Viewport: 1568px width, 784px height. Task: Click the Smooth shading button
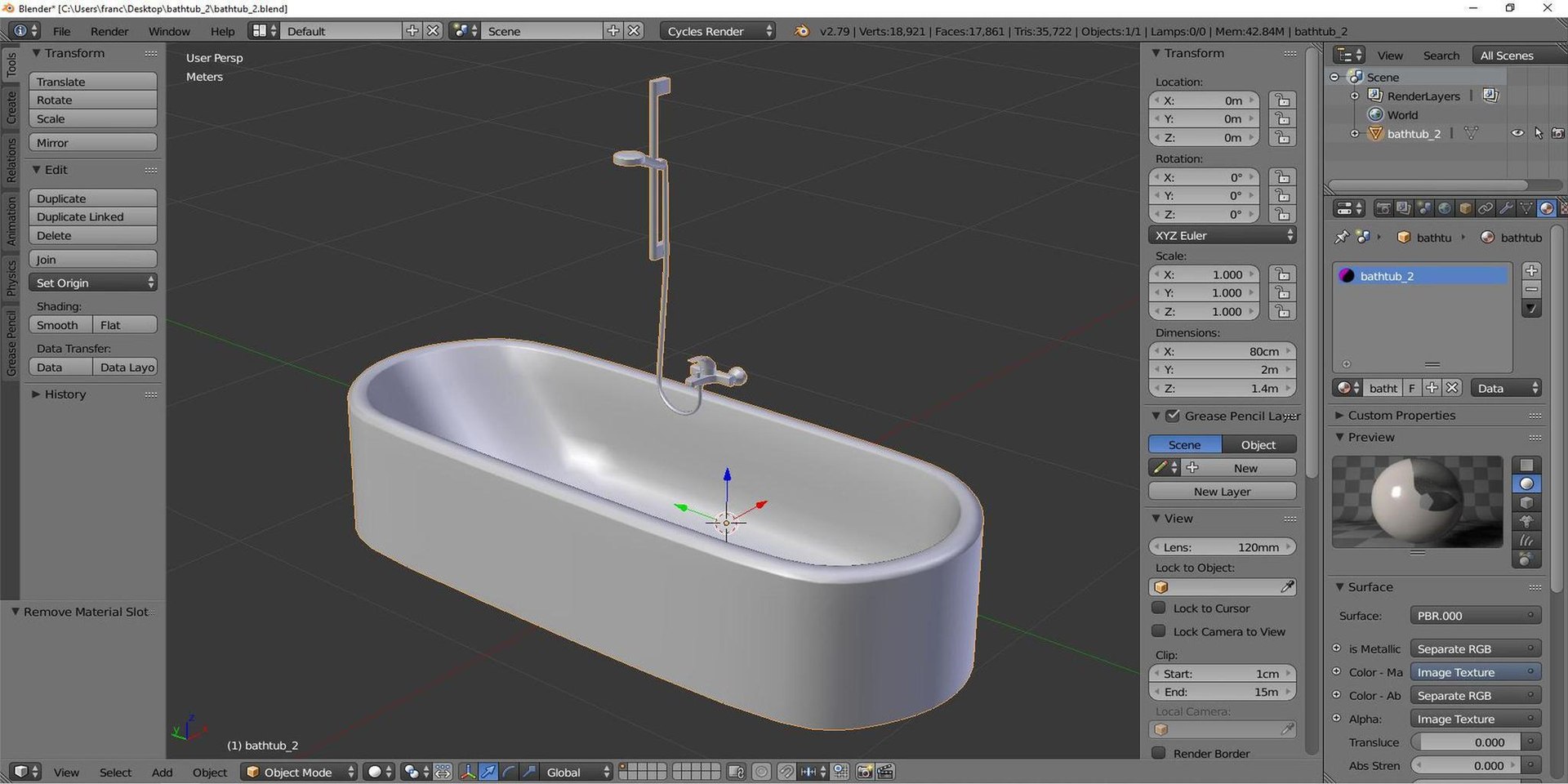60,325
